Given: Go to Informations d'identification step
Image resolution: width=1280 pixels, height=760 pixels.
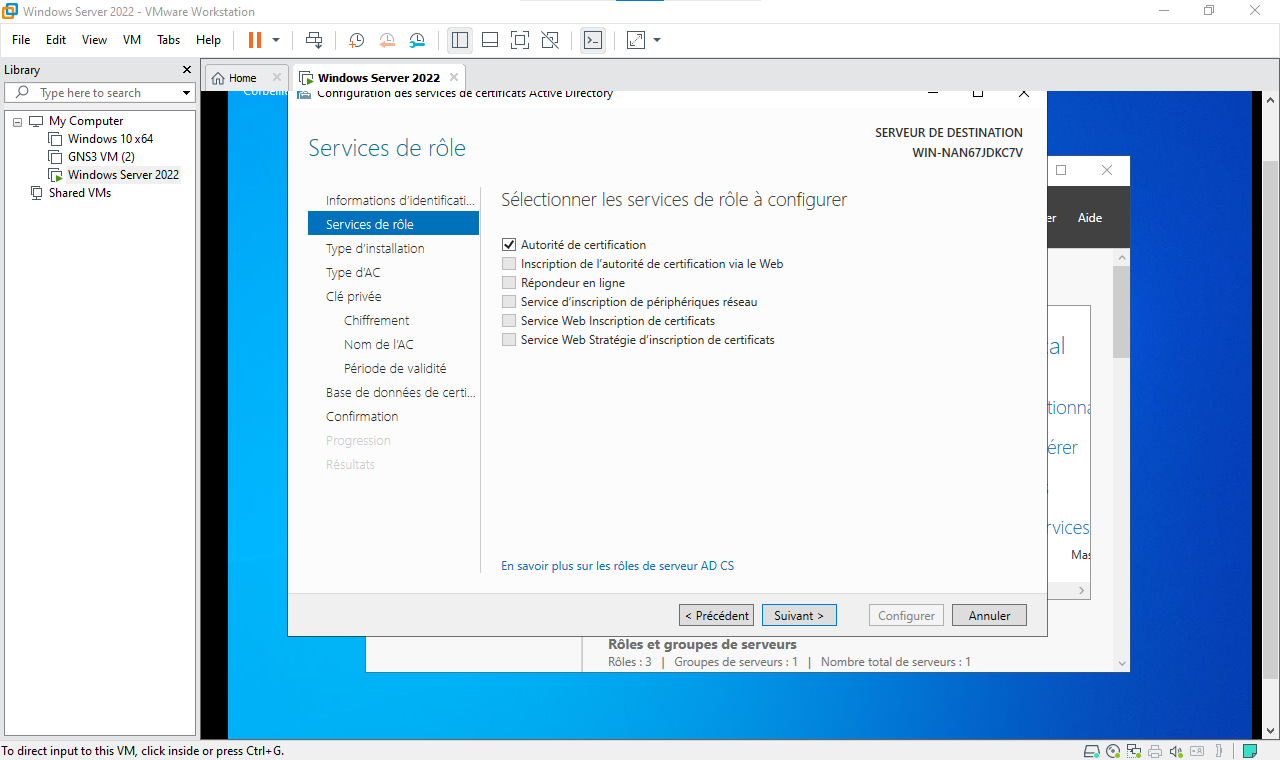Looking at the screenshot, I should pyautogui.click(x=399, y=200).
